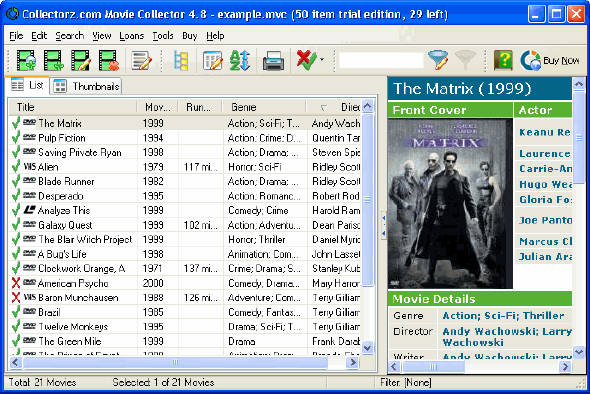This screenshot has height=394, width=590.
Task: Toggle the checkmark beside Blade Runner
Action: 16,181
